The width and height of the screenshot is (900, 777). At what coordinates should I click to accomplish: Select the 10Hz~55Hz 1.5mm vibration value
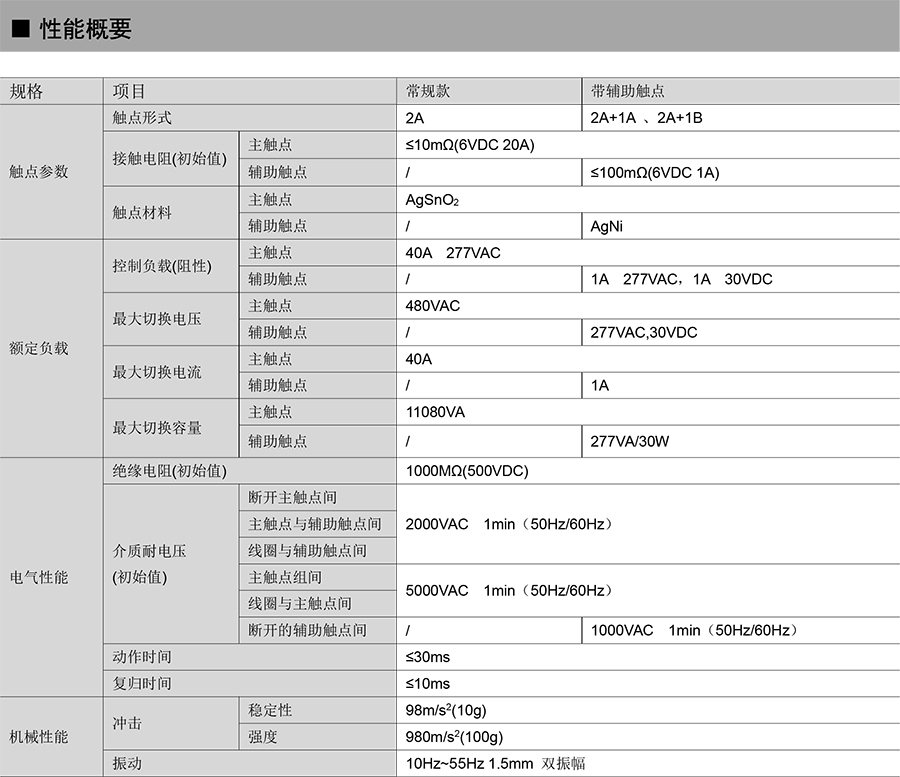[495, 763]
